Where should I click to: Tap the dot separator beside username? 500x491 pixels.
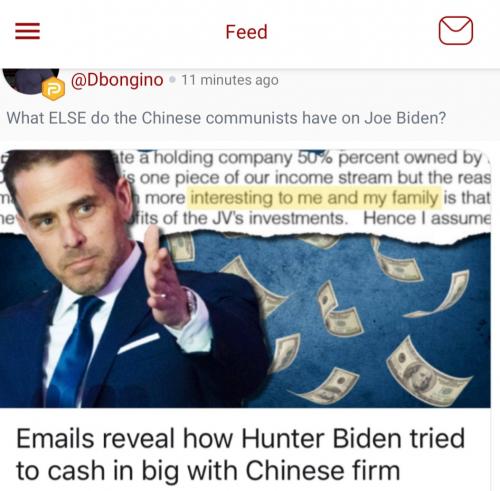pos(172,80)
